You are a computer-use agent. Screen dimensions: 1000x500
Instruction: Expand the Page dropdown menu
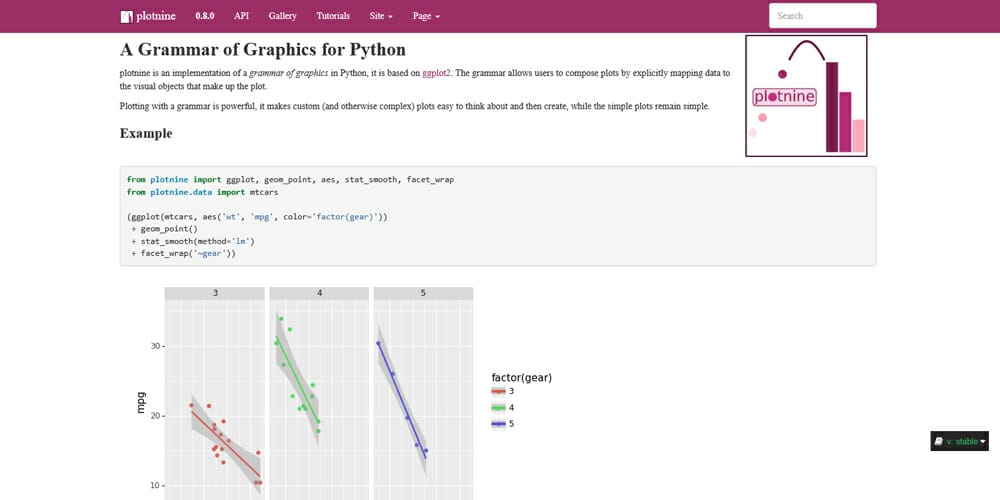[426, 16]
